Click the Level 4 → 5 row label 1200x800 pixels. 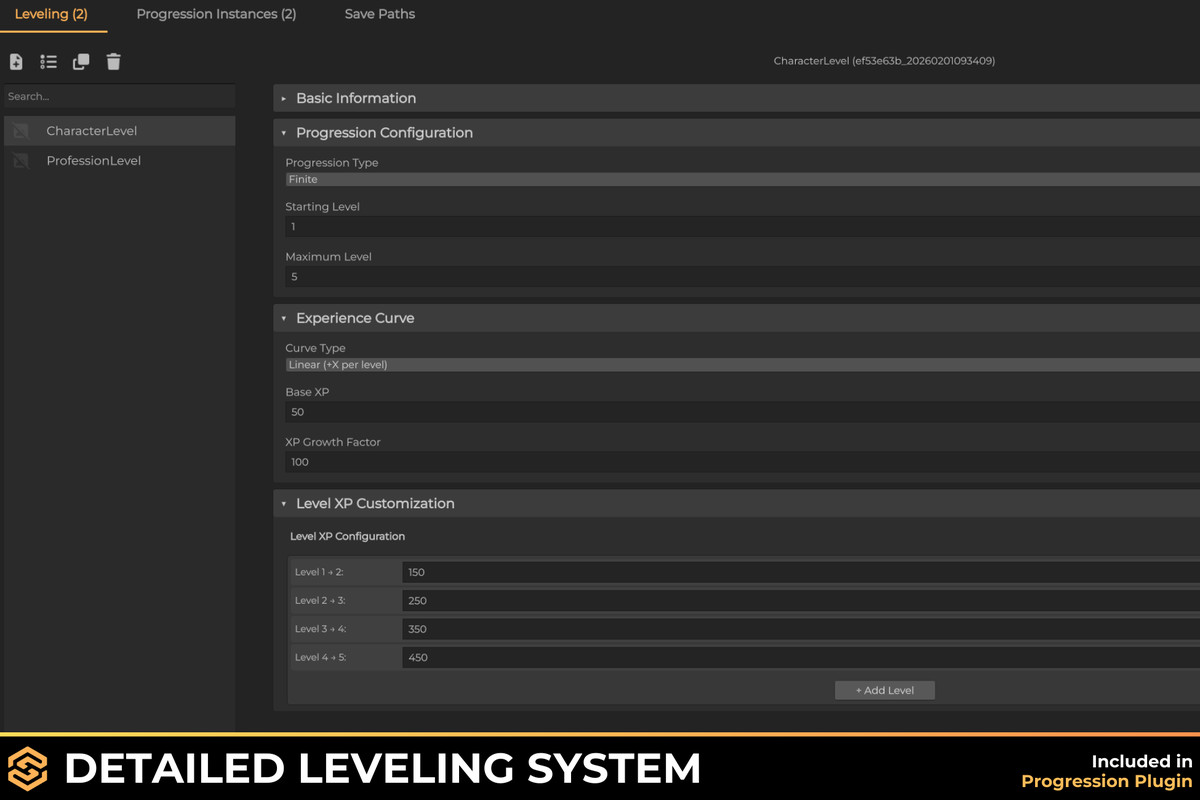(x=320, y=657)
